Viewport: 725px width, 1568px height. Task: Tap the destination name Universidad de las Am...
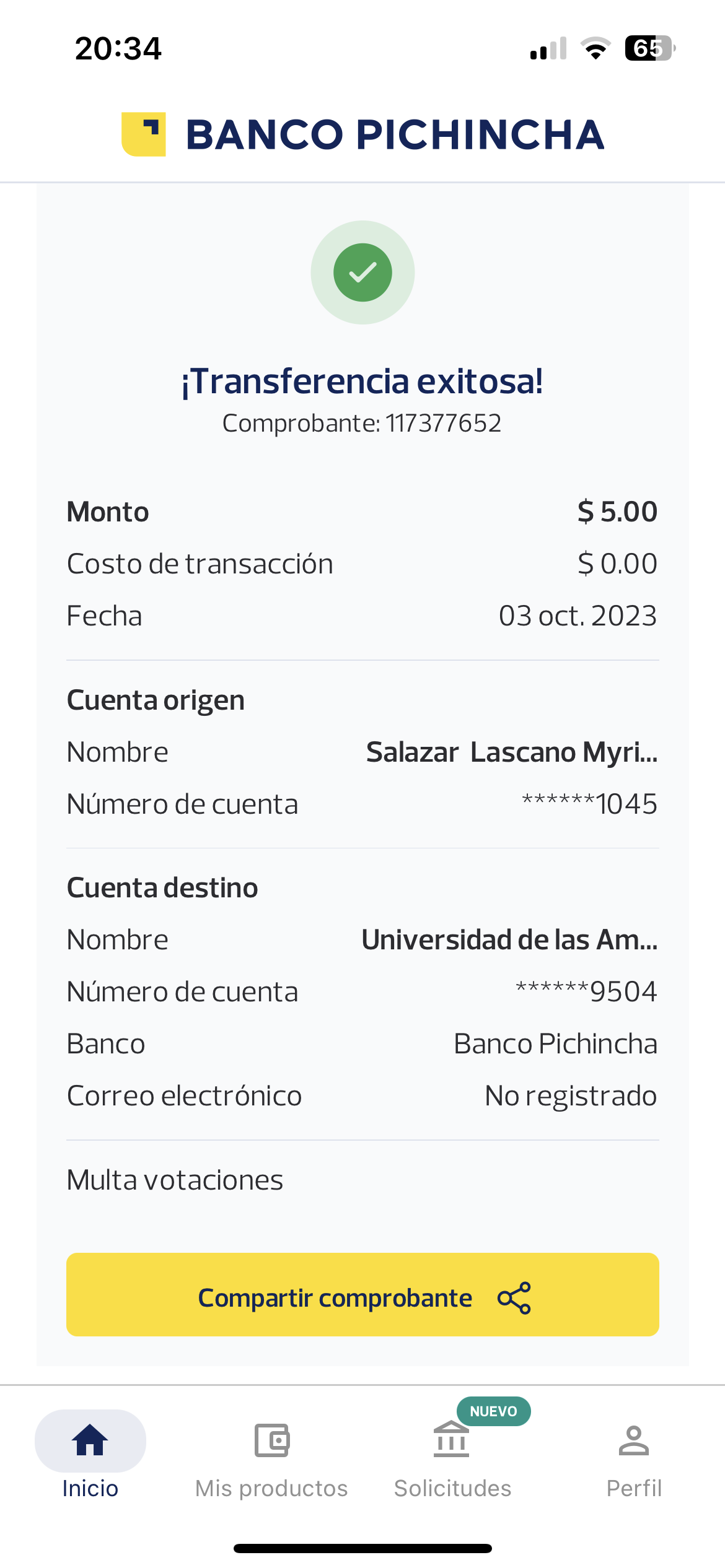pyautogui.click(x=509, y=940)
